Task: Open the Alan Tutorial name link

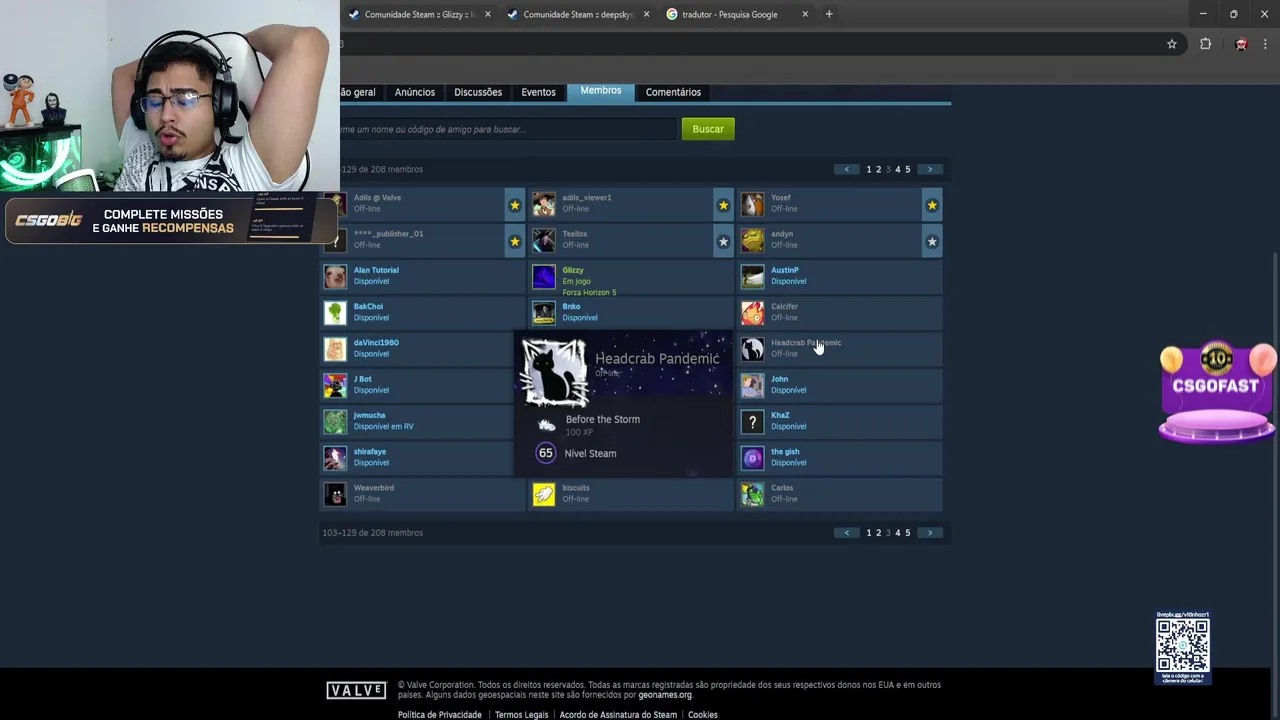Action: [x=376, y=270]
